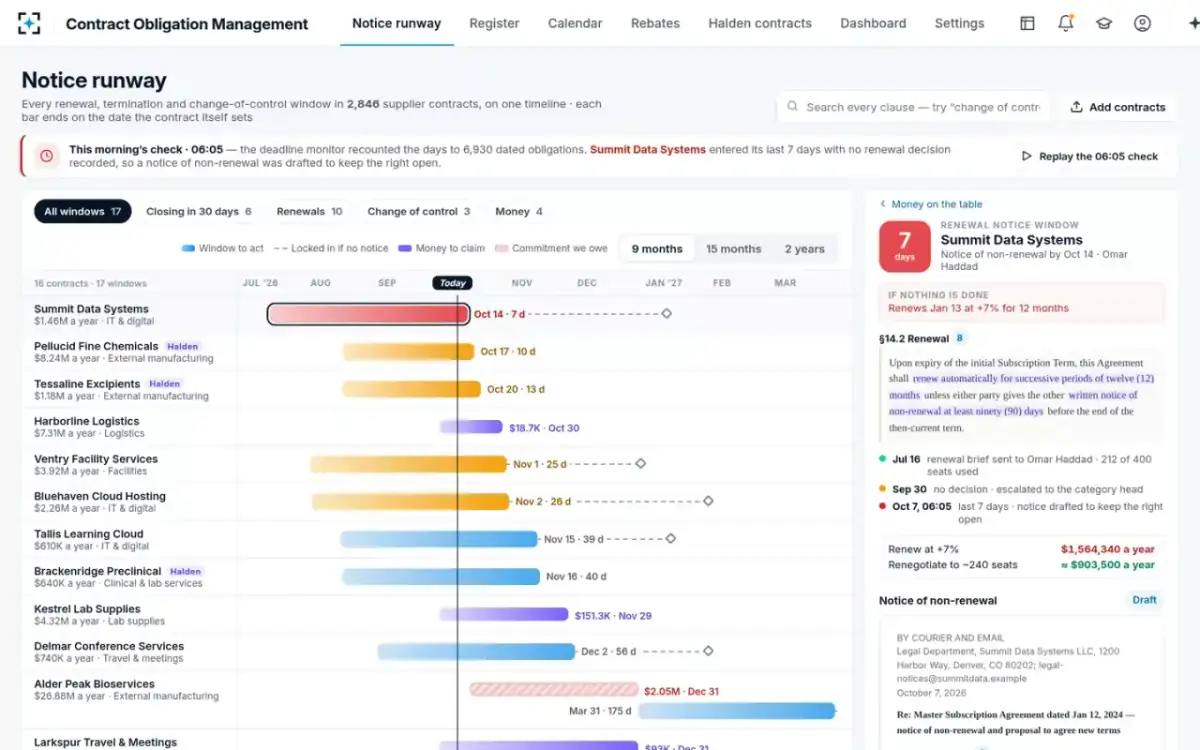1200x750 pixels.
Task: Filter windows by Renewals
Action: [x=309, y=212]
